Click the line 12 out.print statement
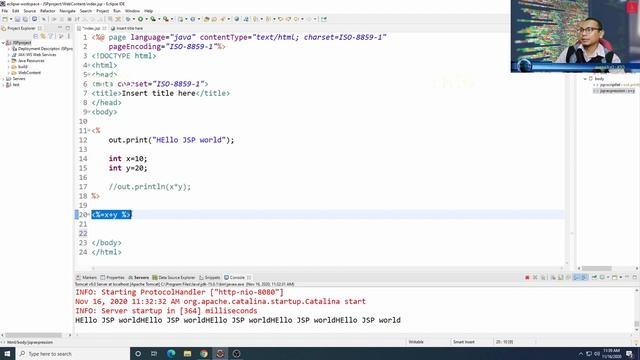Screen dimensions: 640x360 coord(171,140)
